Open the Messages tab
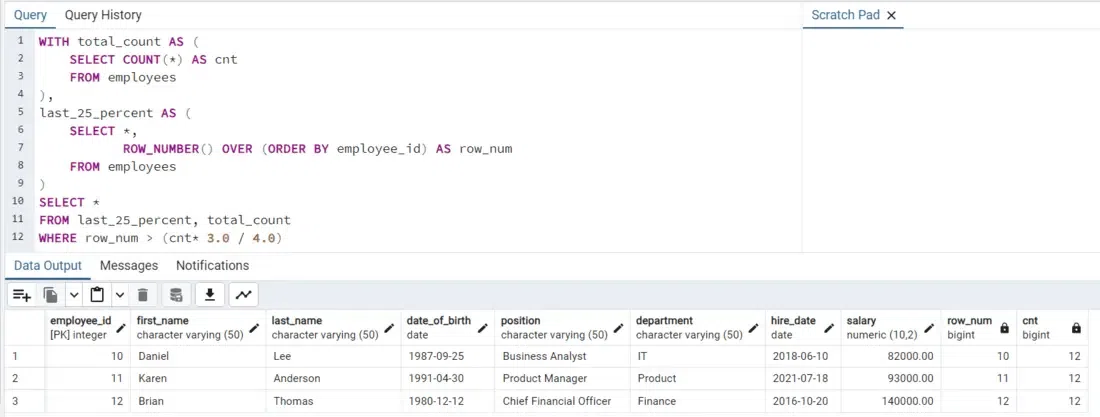 click(x=129, y=265)
